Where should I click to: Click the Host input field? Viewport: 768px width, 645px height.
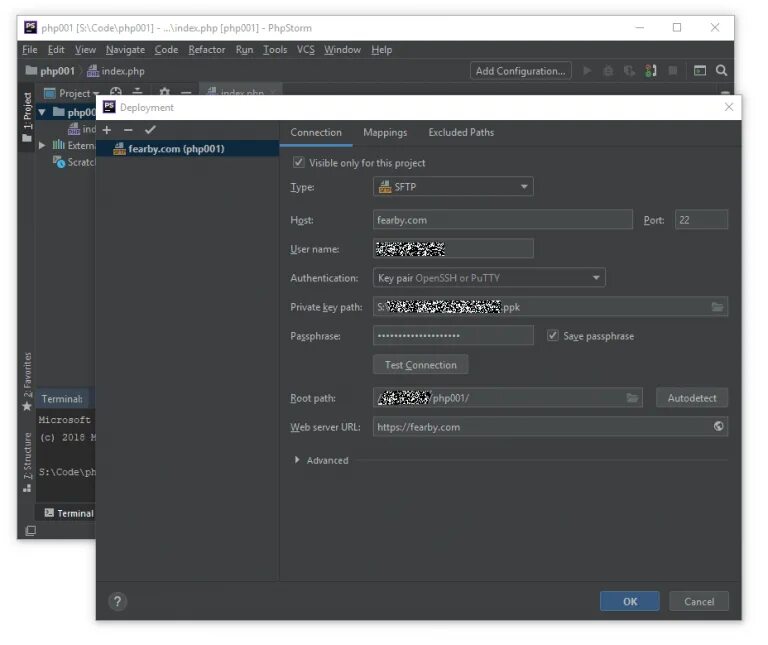point(503,219)
